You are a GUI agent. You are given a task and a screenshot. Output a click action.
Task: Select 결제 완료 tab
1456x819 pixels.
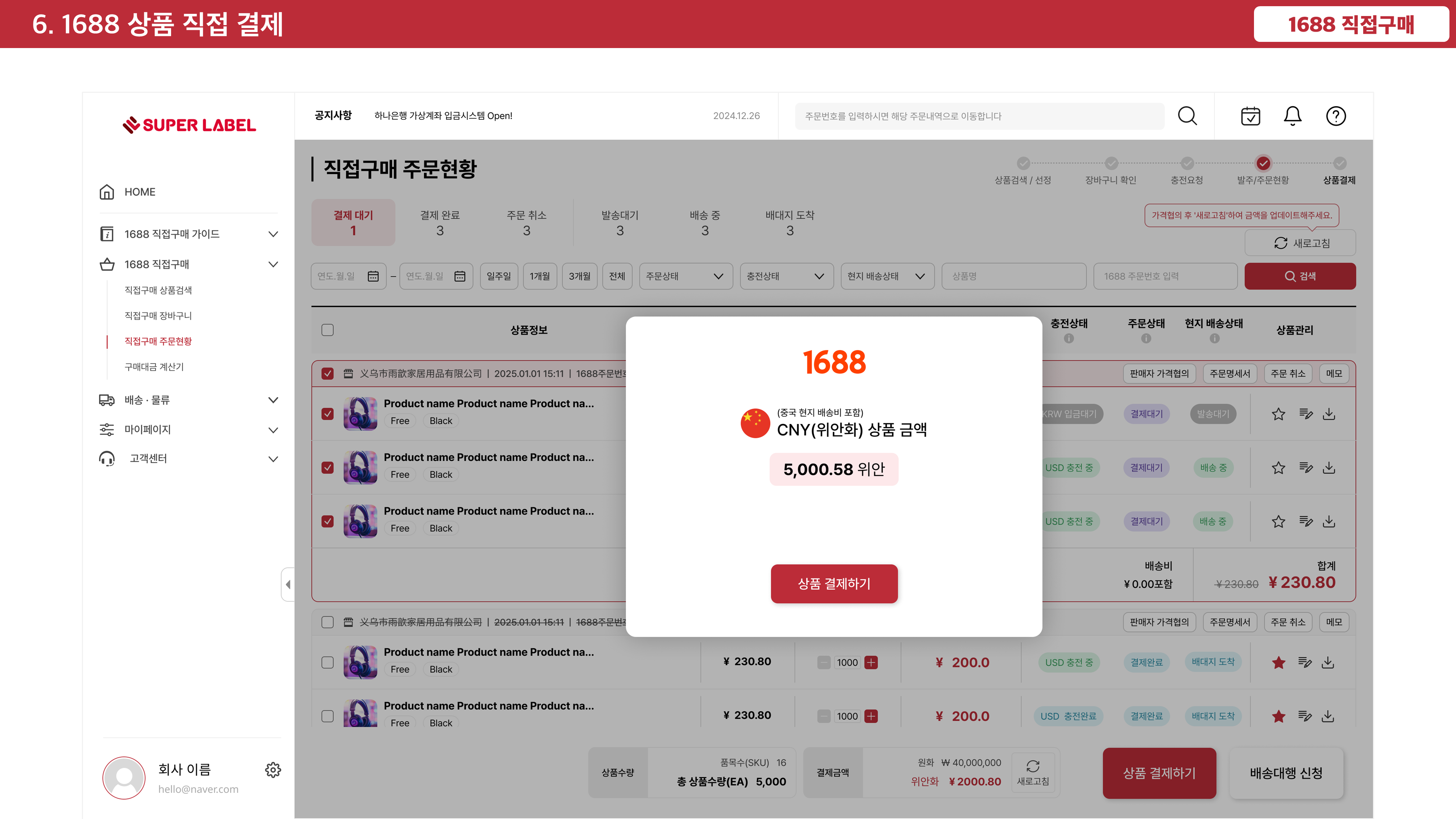pyautogui.click(x=440, y=223)
